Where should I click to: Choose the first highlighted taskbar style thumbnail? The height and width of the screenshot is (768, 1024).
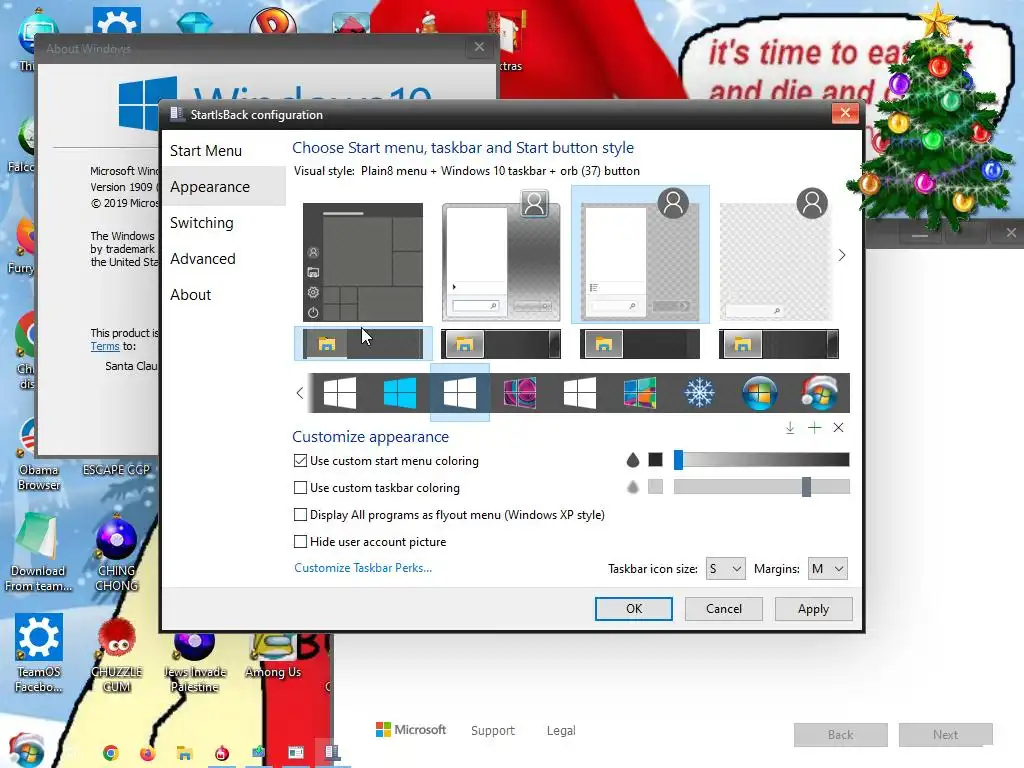(362, 344)
